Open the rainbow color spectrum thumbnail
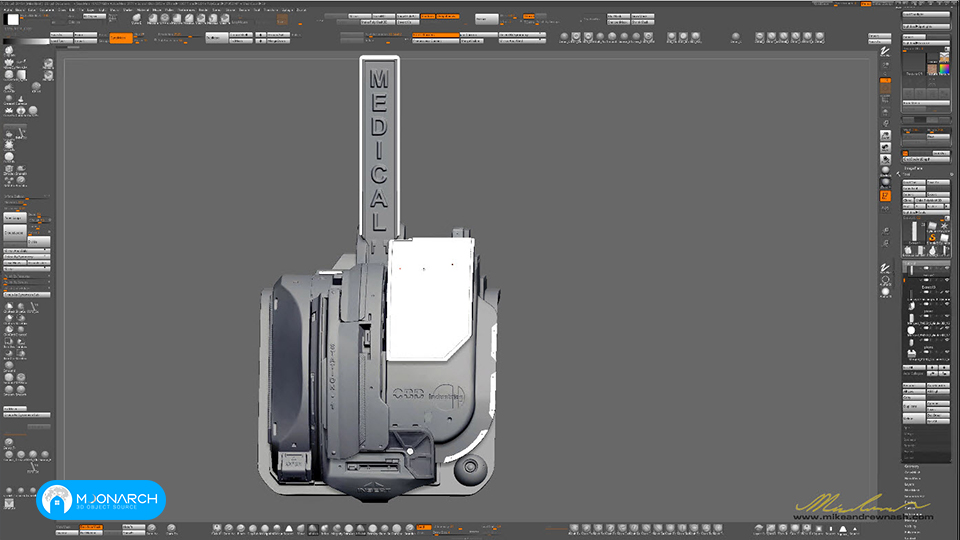The width and height of the screenshot is (960, 540). pyautogui.click(x=943, y=69)
